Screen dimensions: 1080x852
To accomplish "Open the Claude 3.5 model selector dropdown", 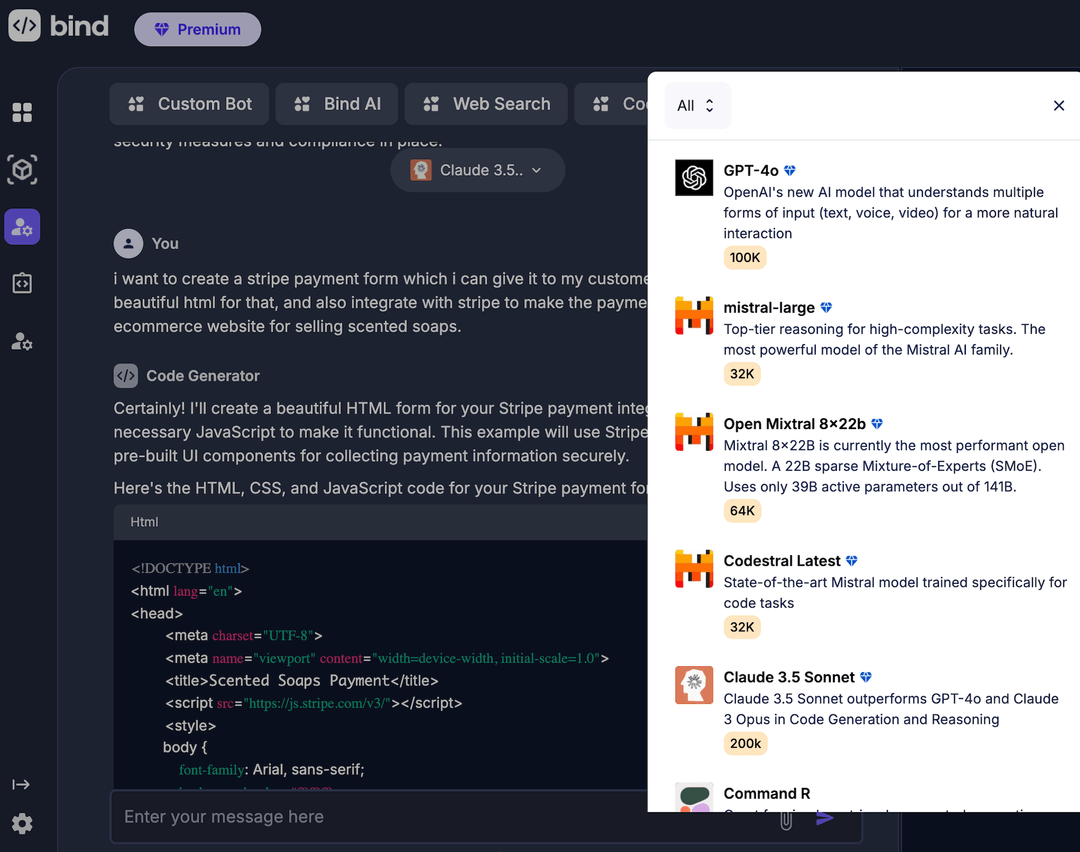I will pos(478,170).
